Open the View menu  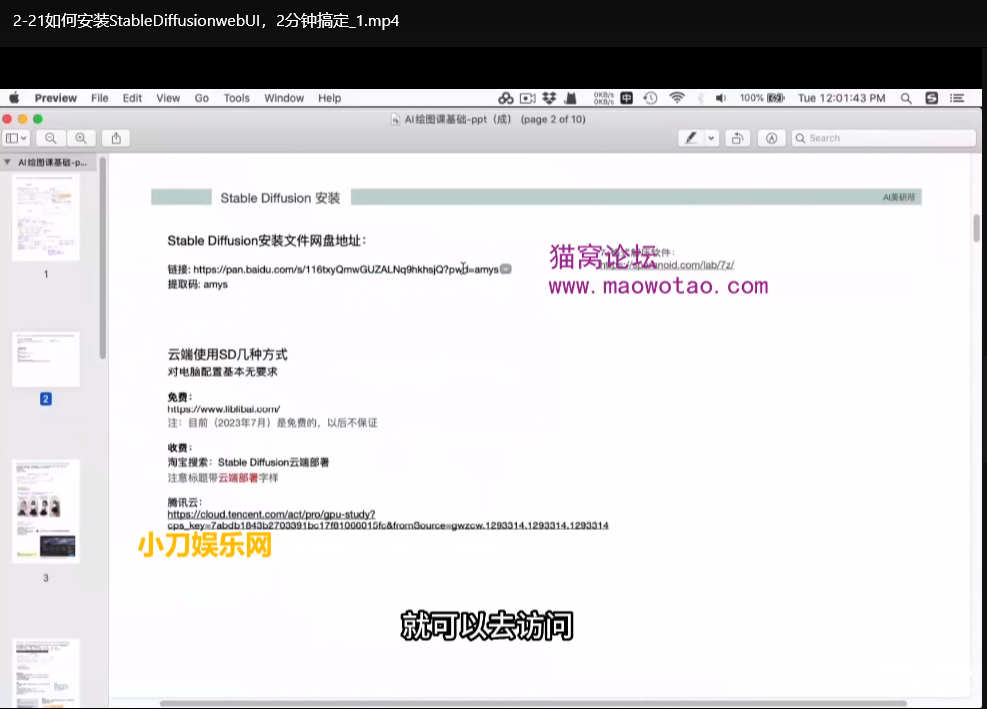tap(168, 98)
